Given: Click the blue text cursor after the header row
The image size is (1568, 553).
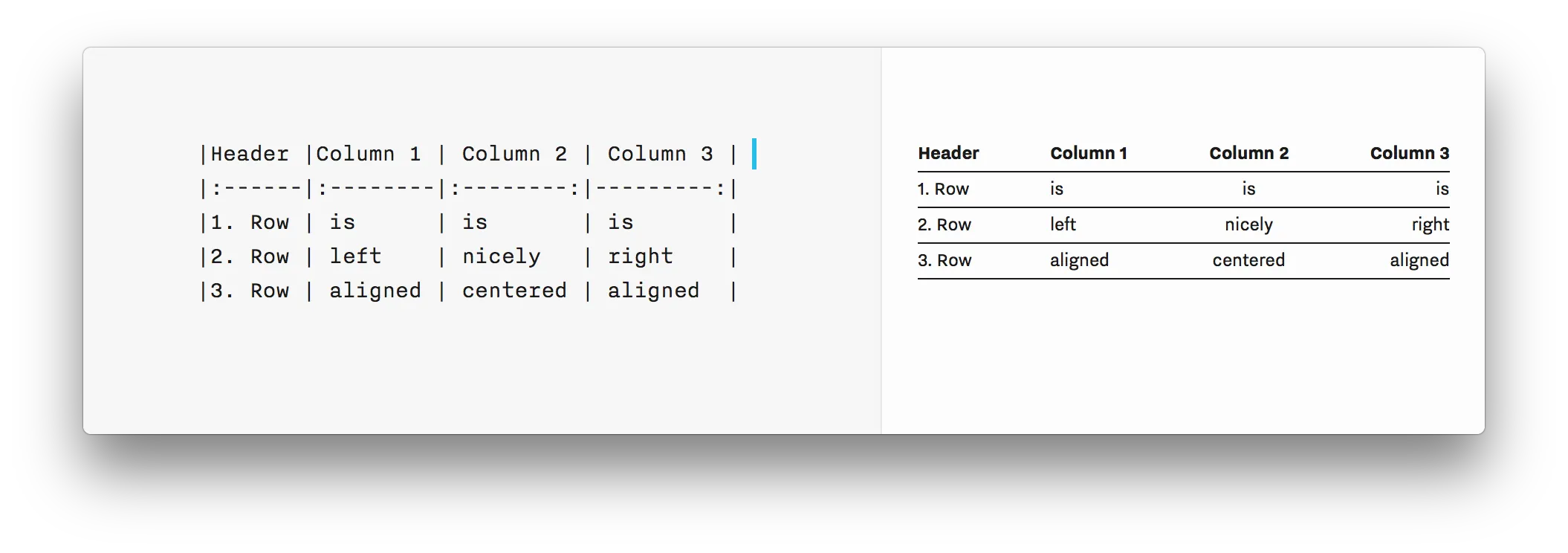Looking at the screenshot, I should point(754,154).
